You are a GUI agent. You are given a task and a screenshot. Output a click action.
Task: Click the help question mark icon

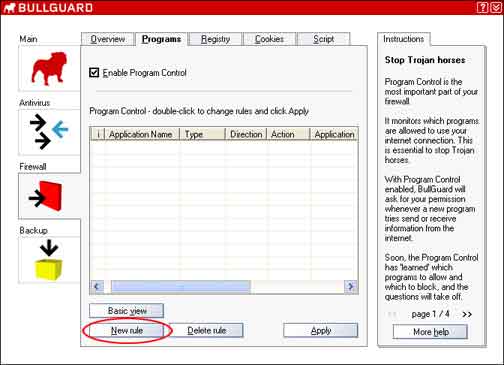tap(482, 7)
